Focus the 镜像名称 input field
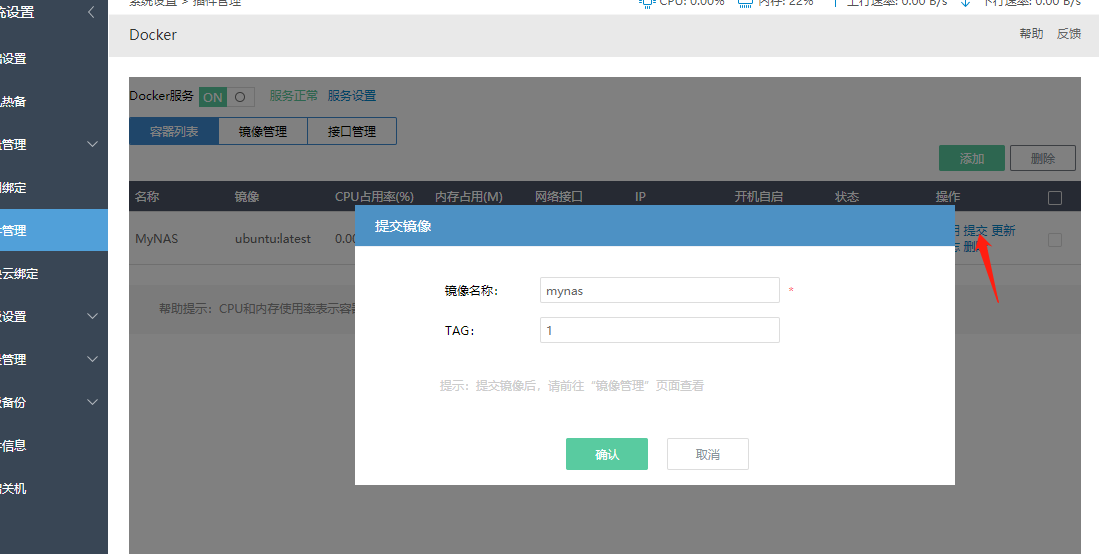 659,290
